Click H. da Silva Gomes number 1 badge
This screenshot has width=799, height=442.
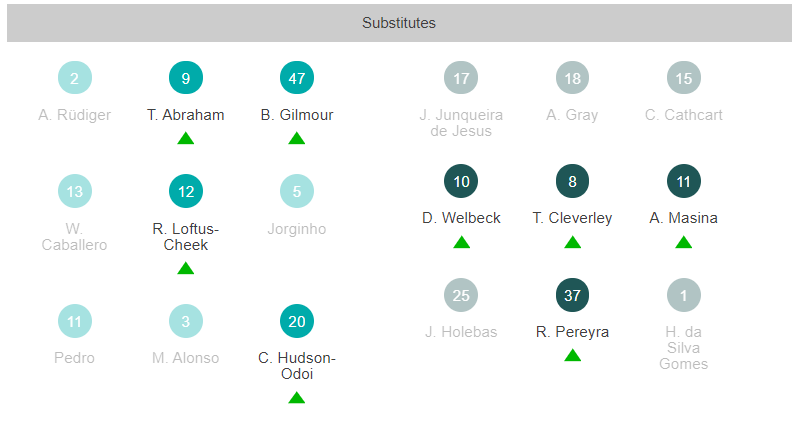pyautogui.click(x=684, y=294)
